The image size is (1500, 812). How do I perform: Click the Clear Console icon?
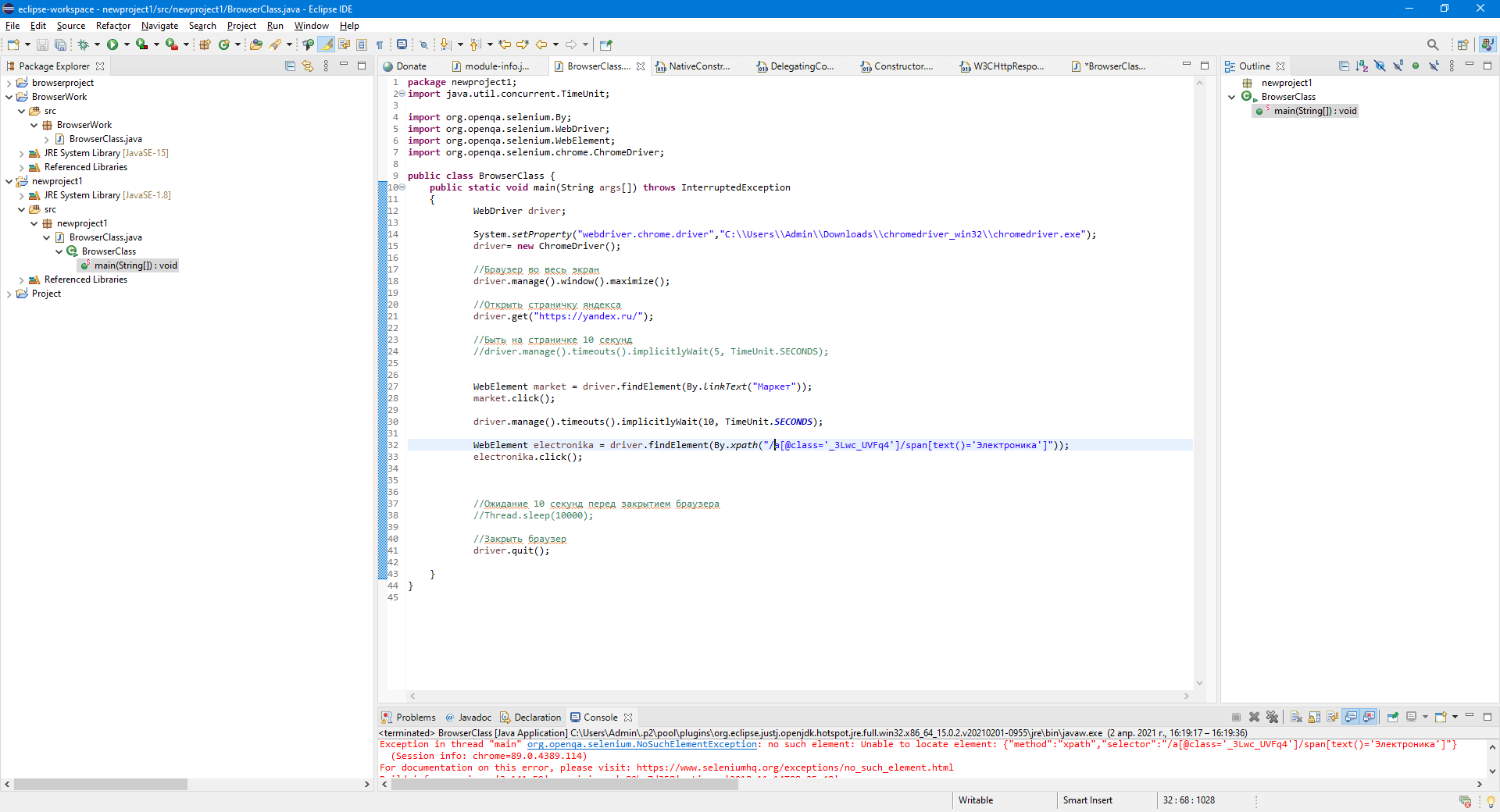click(1296, 717)
